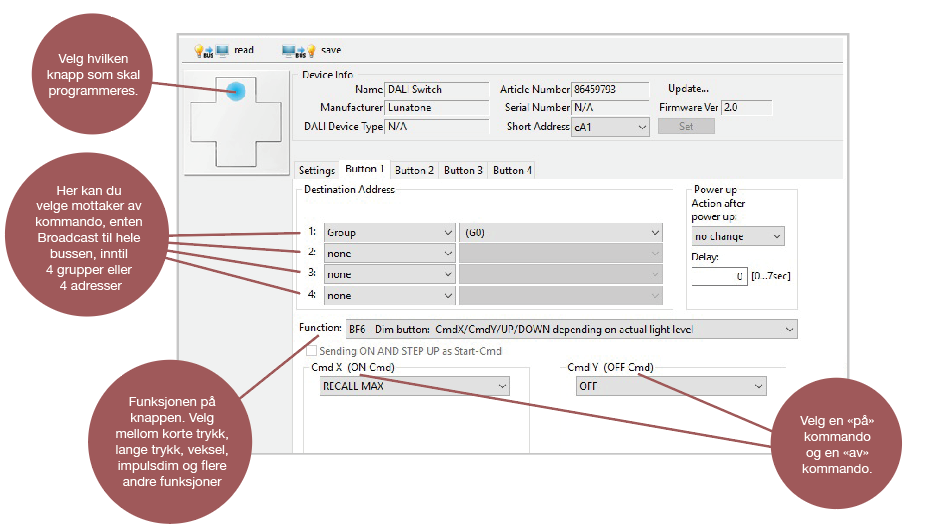Click the Update... button
Viewport: 927px width, 527px height.
coord(688,89)
